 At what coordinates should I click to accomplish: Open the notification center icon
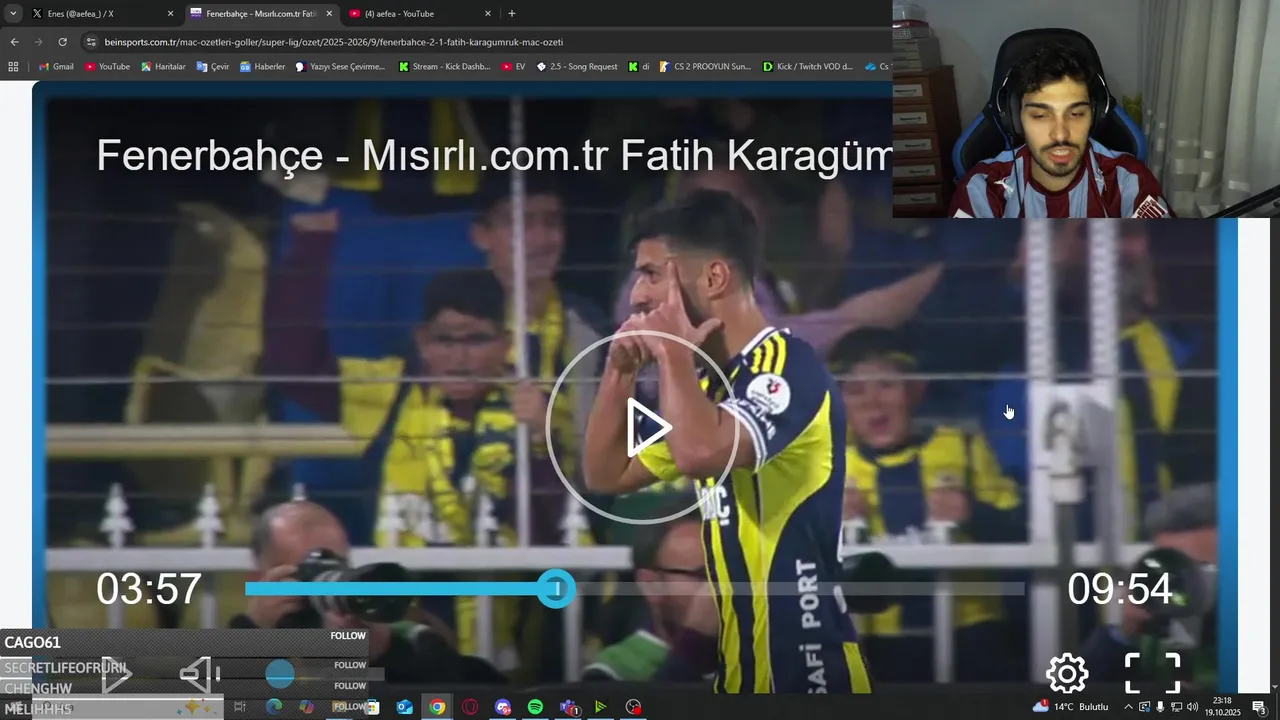click(1259, 707)
